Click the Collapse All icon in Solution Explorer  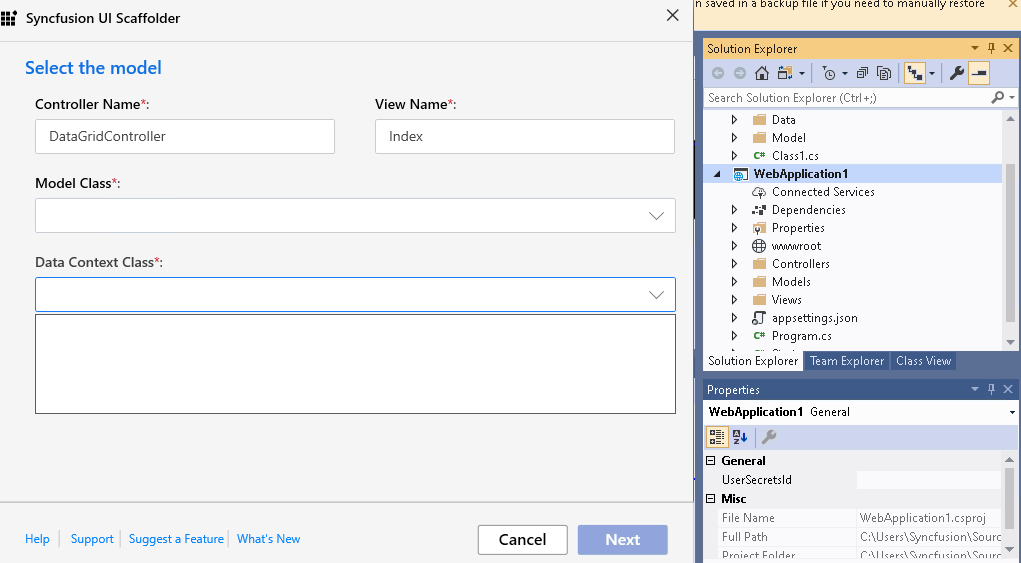[862, 73]
